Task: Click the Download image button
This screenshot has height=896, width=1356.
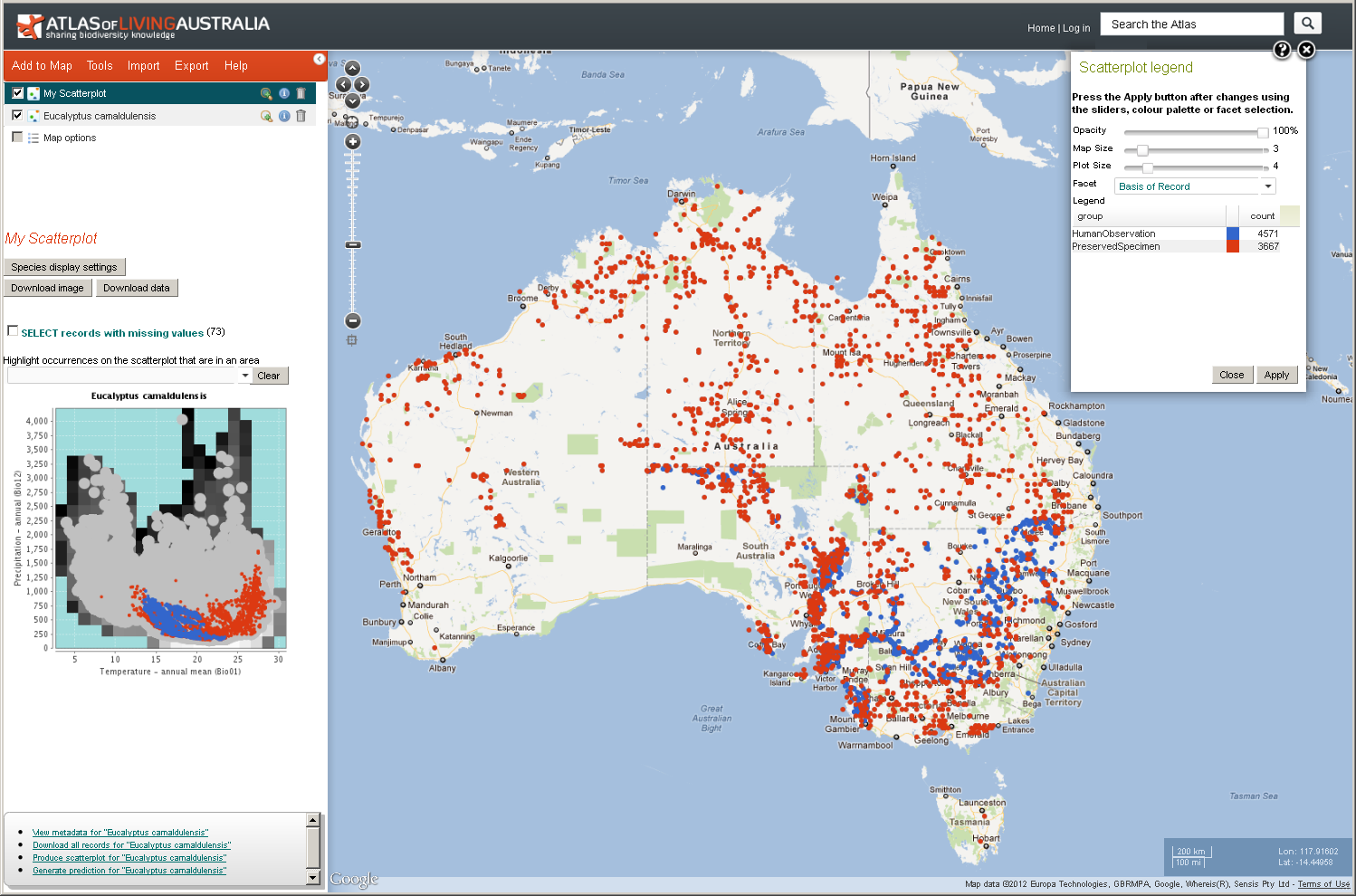Action: pyautogui.click(x=47, y=288)
